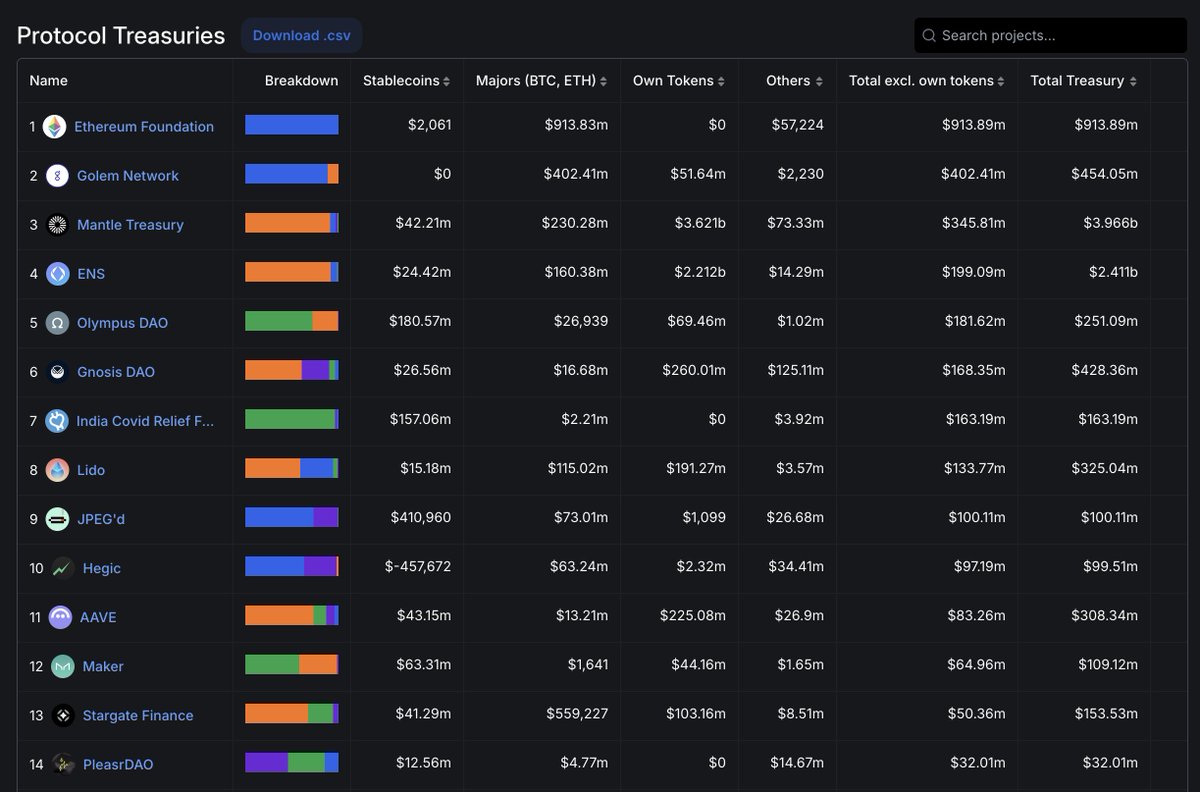Viewport: 1200px width, 792px height.
Task: Open the AAVE project link
Action: tap(98, 616)
